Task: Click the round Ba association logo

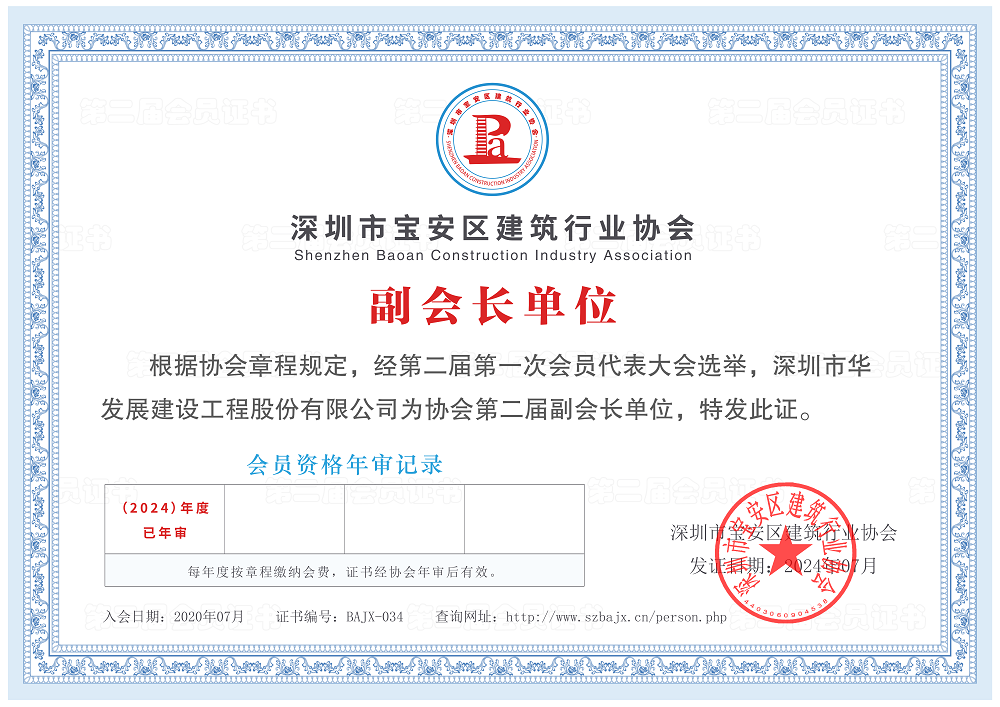Action: (x=491, y=139)
